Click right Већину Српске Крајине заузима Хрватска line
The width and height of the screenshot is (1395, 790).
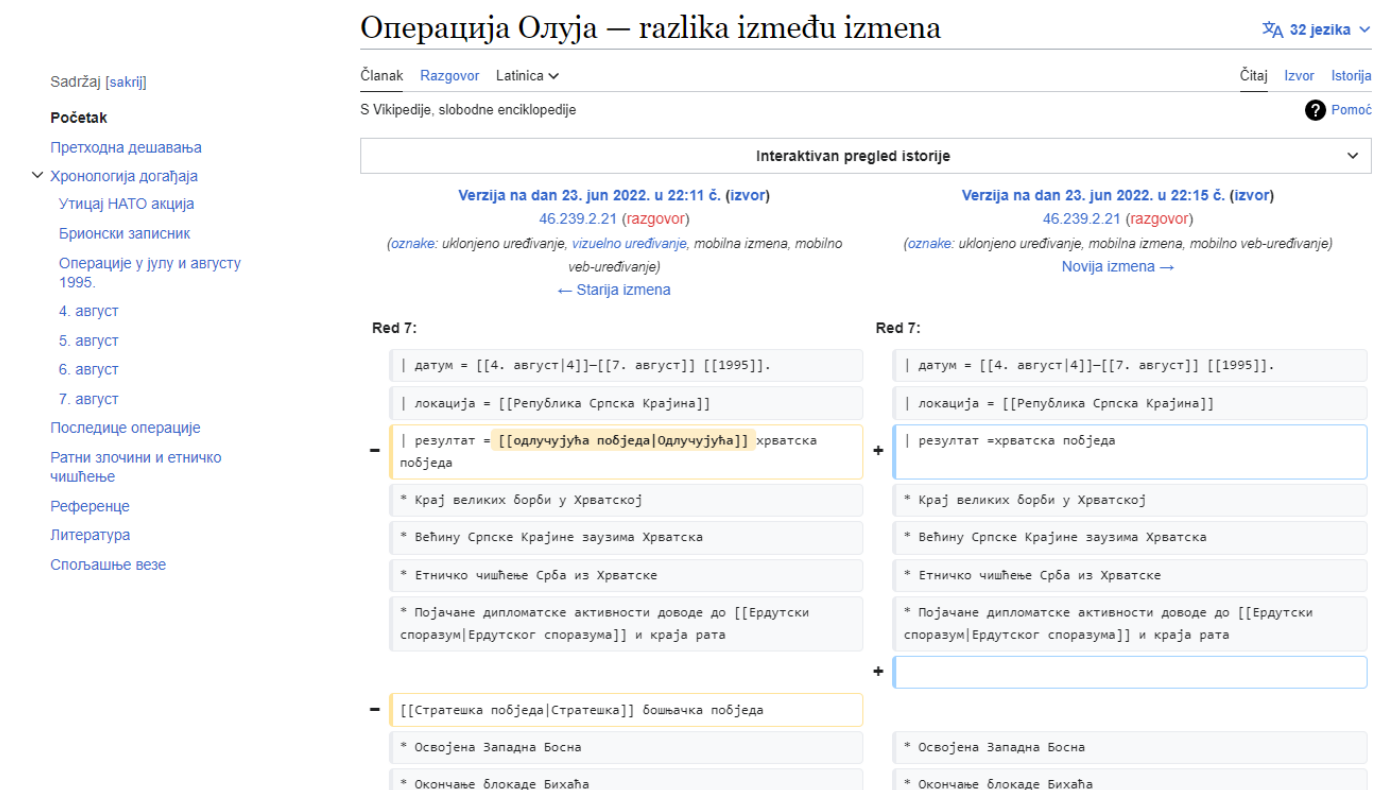click(1130, 537)
